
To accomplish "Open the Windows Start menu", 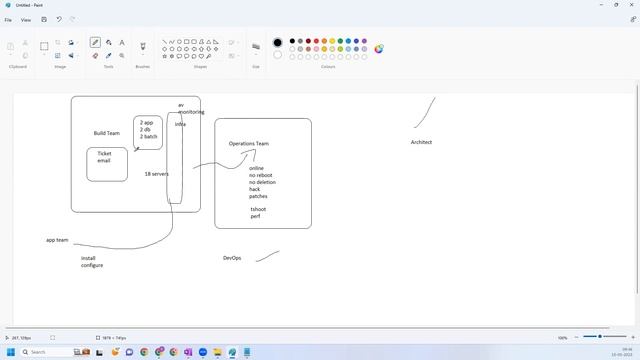I will pyautogui.click(x=11, y=352).
